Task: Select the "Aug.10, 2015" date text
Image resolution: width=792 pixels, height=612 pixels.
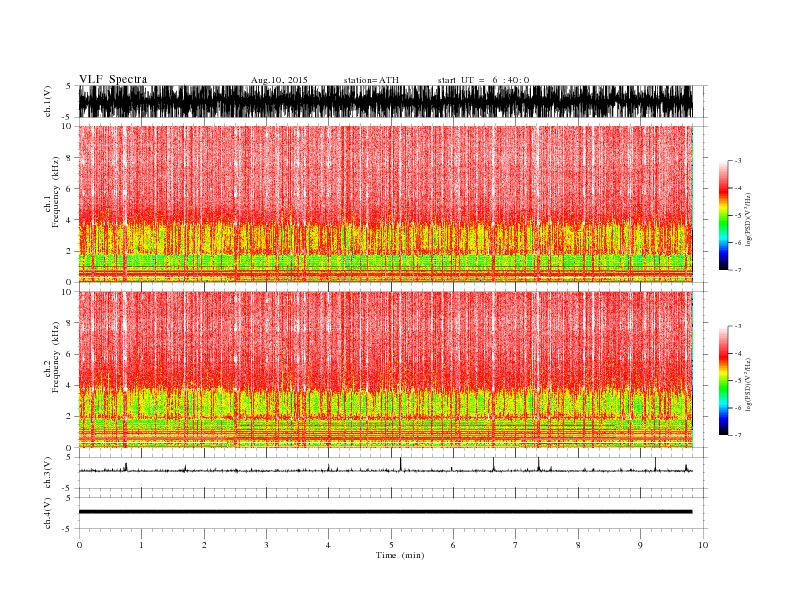Action: [279, 80]
